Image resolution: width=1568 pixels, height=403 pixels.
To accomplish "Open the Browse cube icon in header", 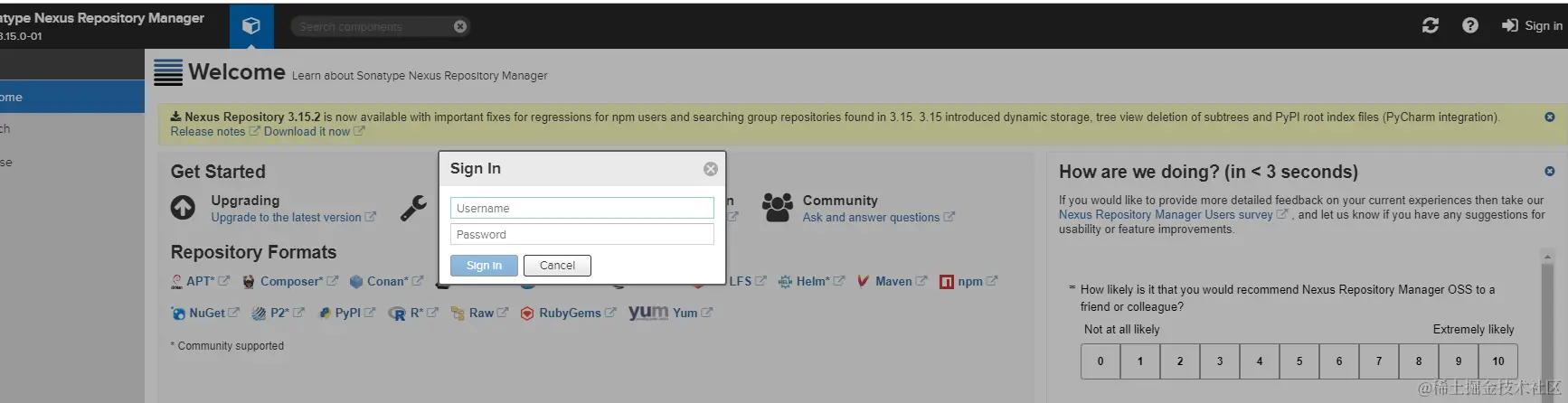I will [x=251, y=26].
